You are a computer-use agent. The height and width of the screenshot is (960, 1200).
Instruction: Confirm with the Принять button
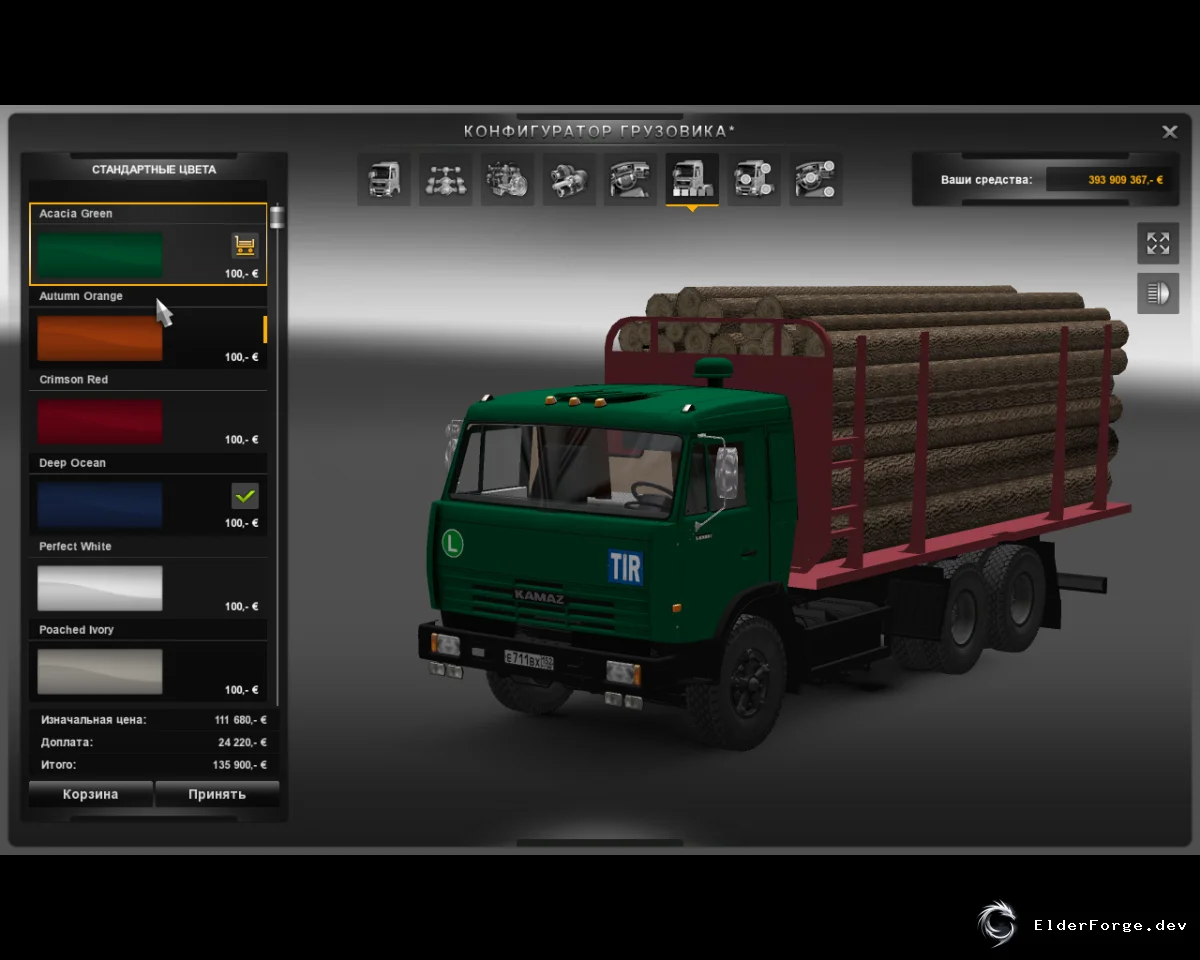(x=217, y=794)
